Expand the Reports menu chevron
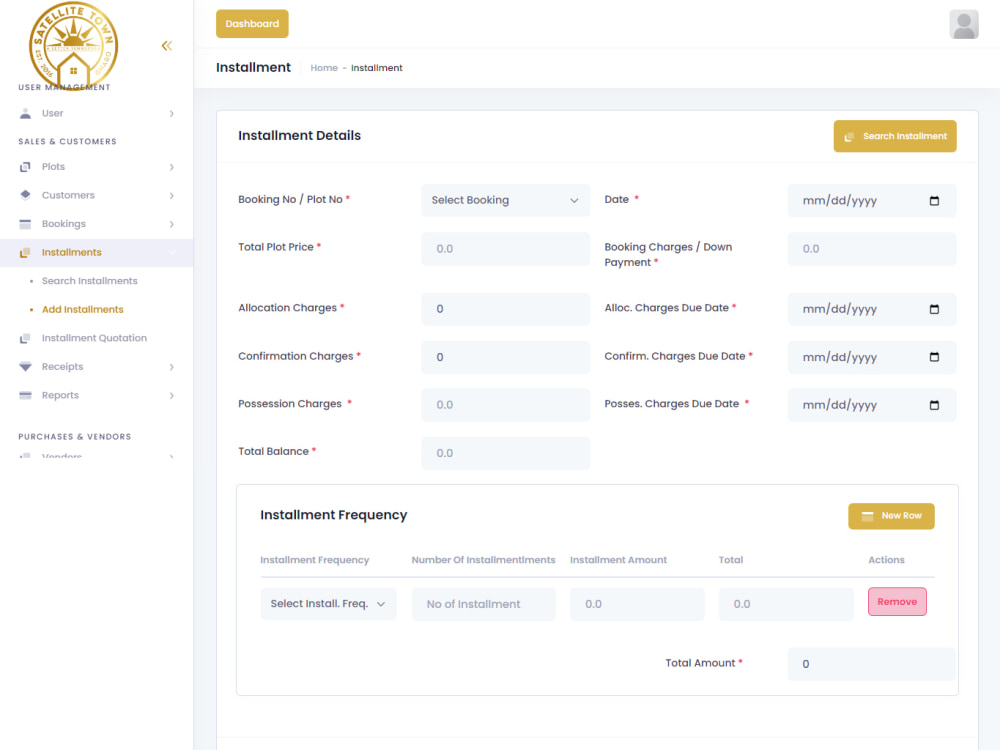 (x=172, y=395)
